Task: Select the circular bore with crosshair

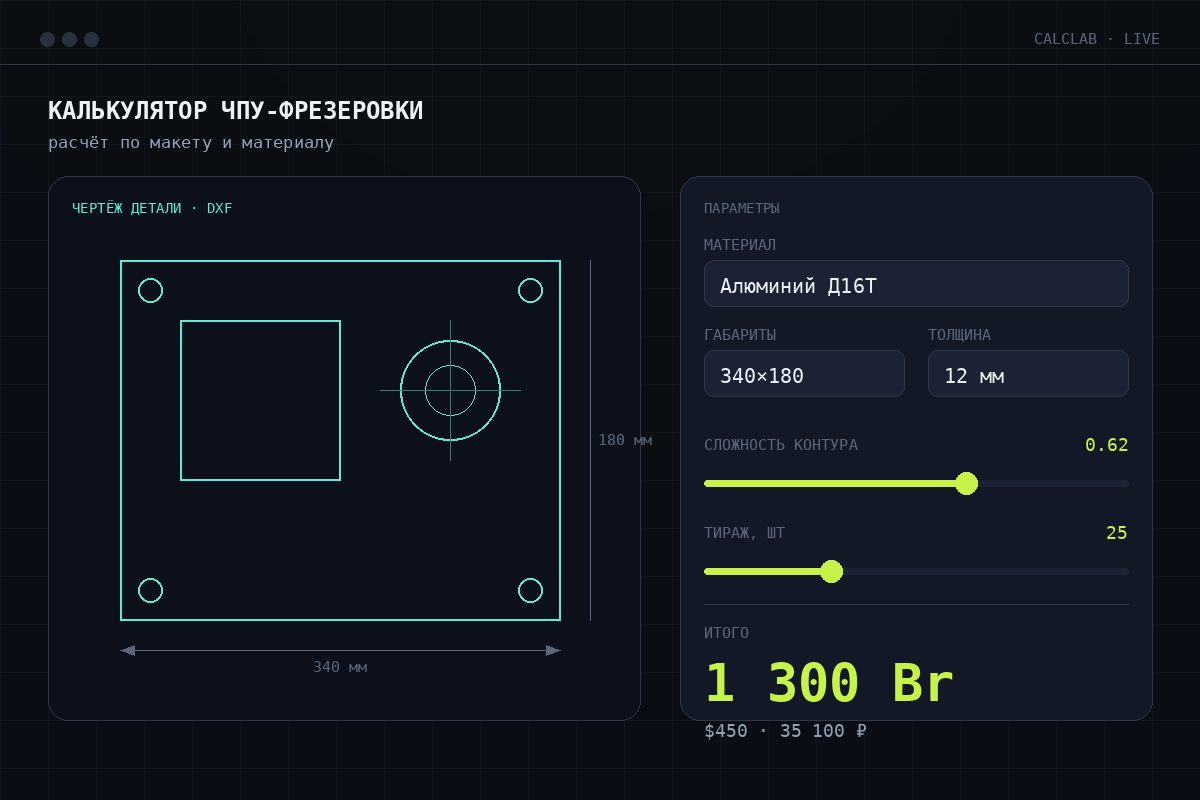Action: point(450,390)
